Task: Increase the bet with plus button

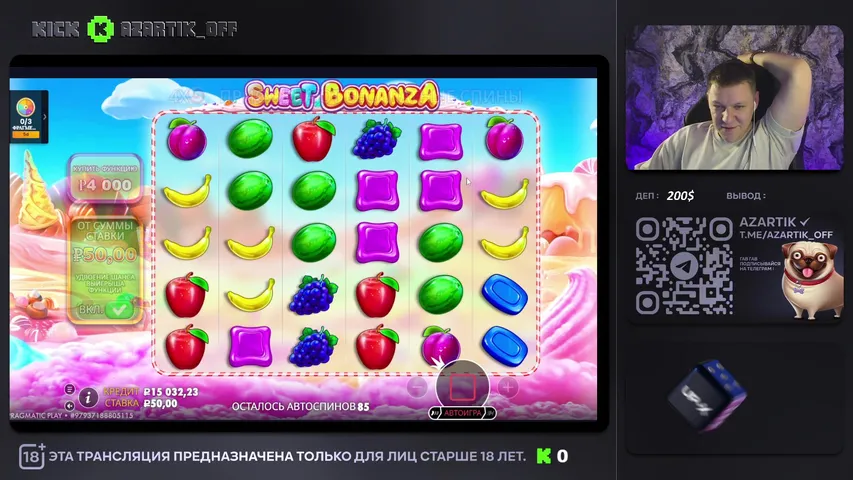Action: coord(508,387)
